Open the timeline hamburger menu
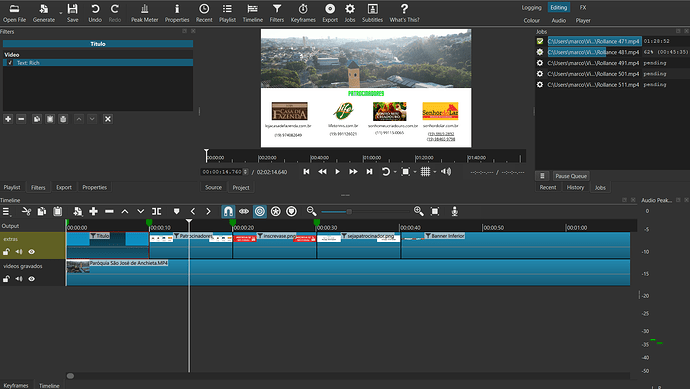 coord(6,212)
